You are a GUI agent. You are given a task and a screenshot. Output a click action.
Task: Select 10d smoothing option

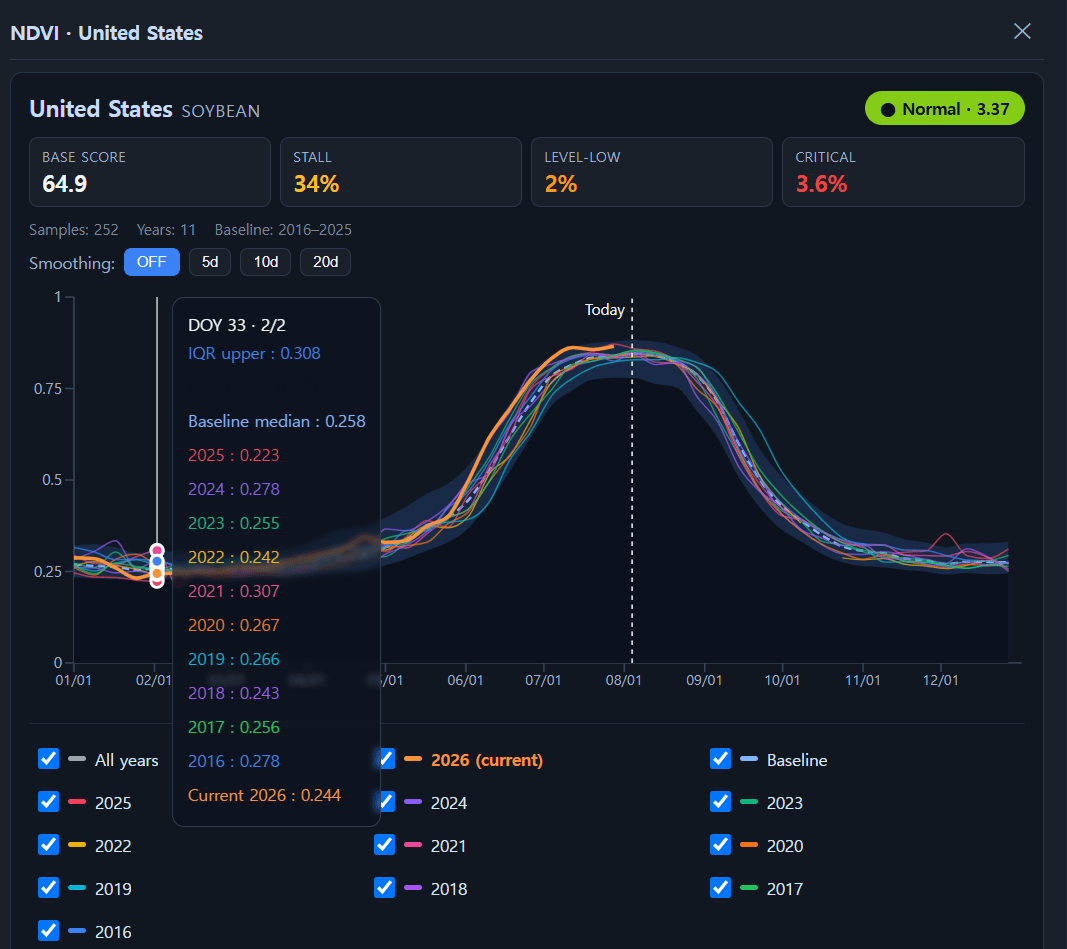click(265, 262)
